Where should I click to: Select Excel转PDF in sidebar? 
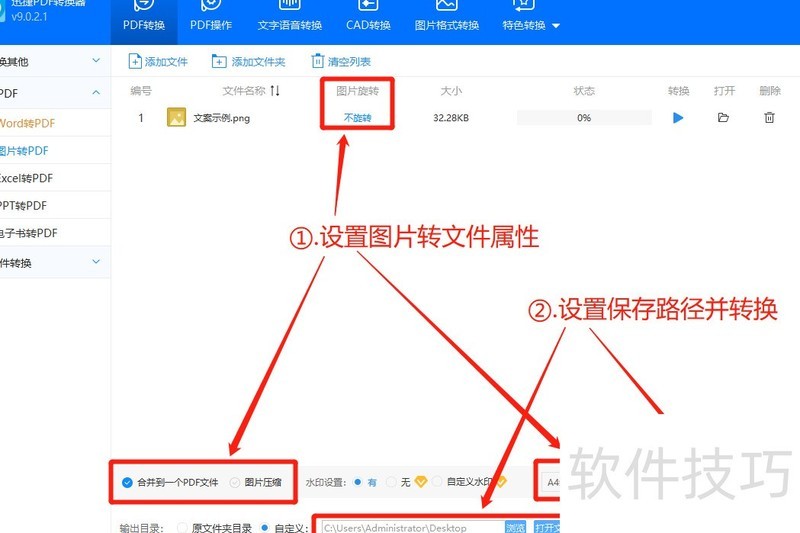[x=27, y=178]
